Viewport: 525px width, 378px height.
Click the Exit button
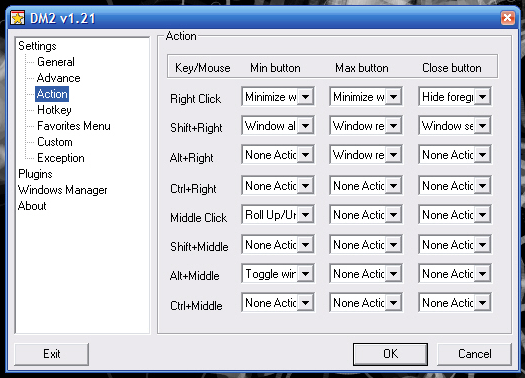tap(52, 354)
